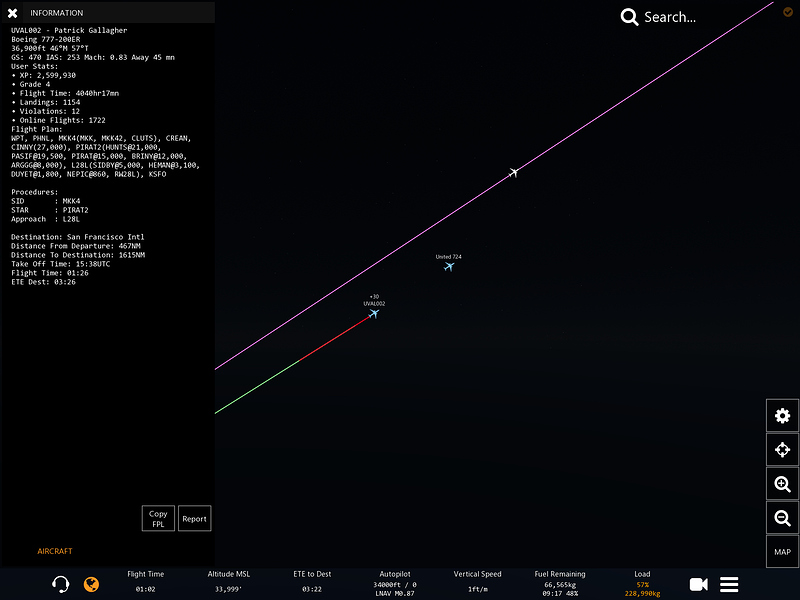Click the SID : MKK4 procedure line
This screenshot has width=800, height=600.
coord(45,201)
